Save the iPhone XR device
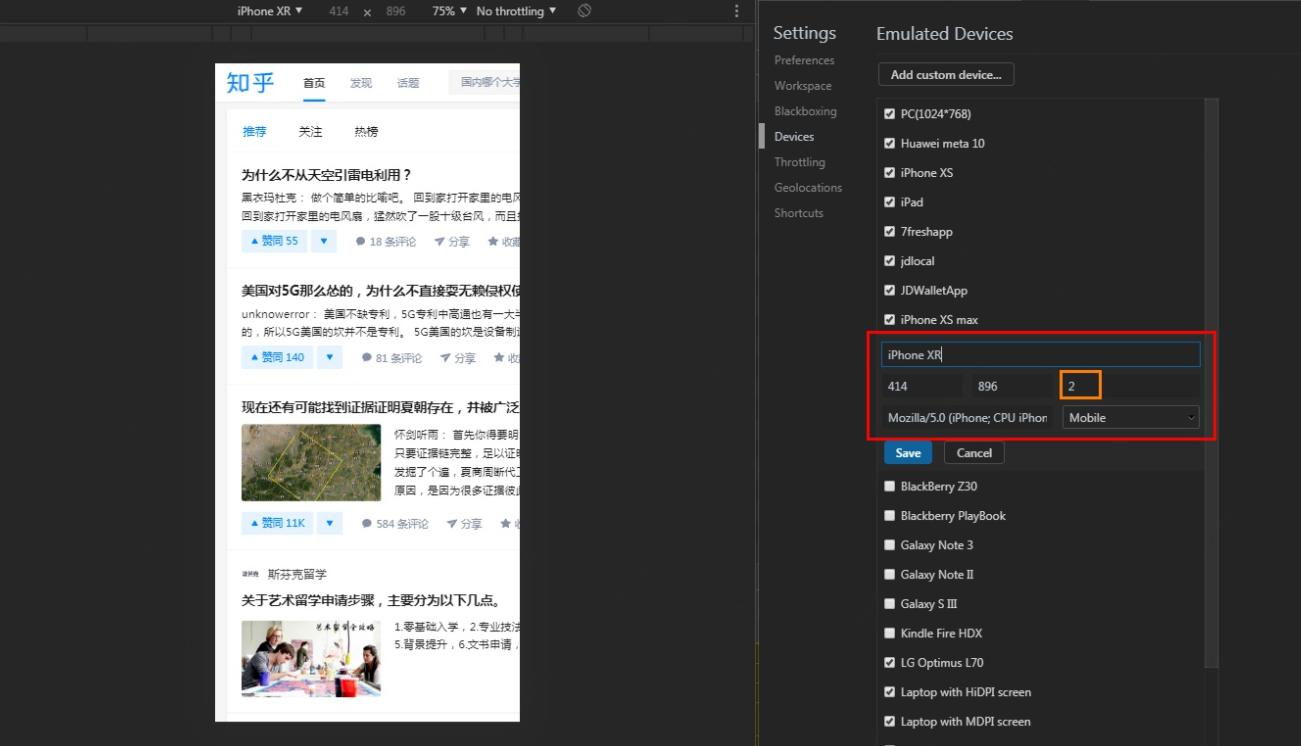This screenshot has height=746, width=1301. [908, 453]
